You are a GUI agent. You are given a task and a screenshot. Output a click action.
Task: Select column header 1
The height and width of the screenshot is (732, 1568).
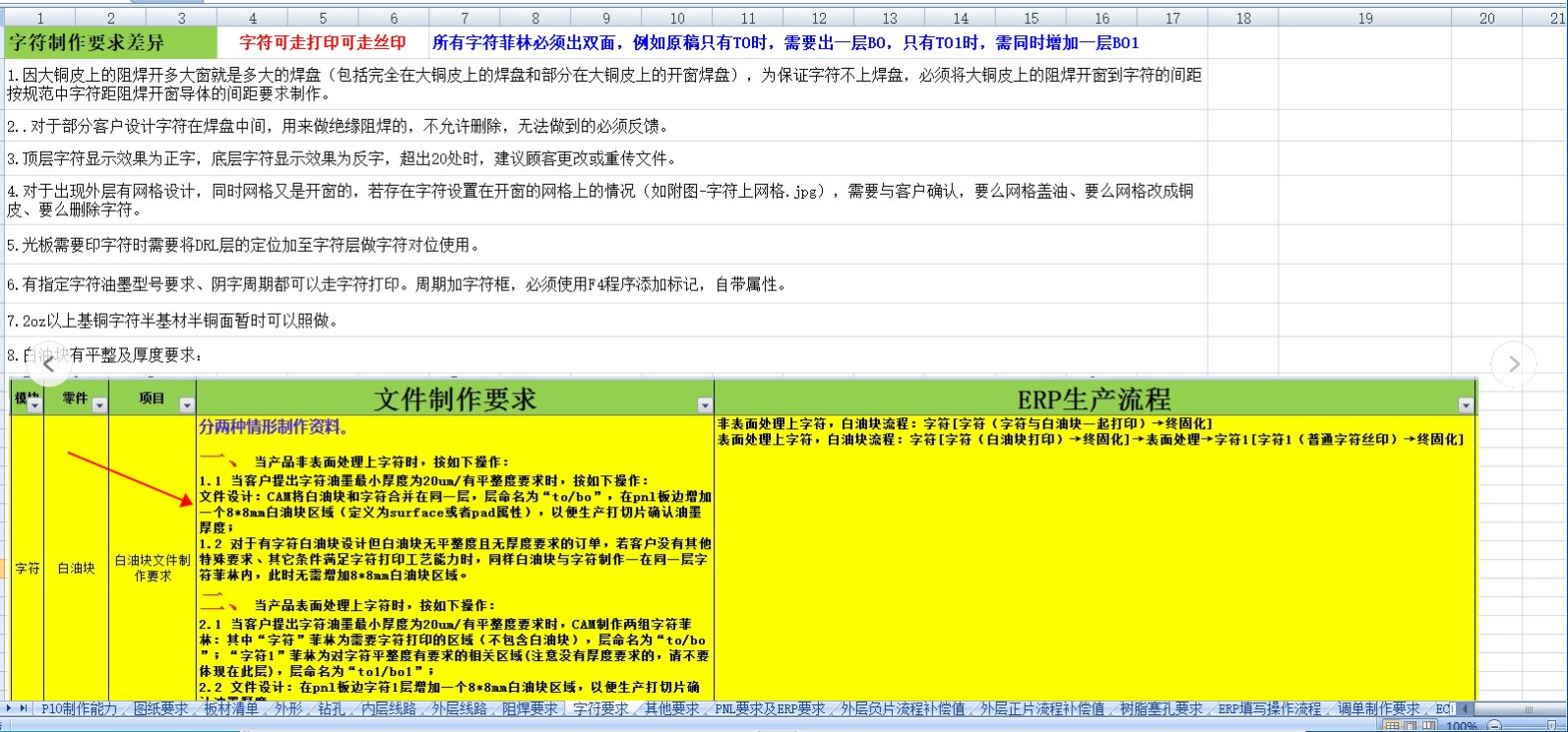pos(40,18)
